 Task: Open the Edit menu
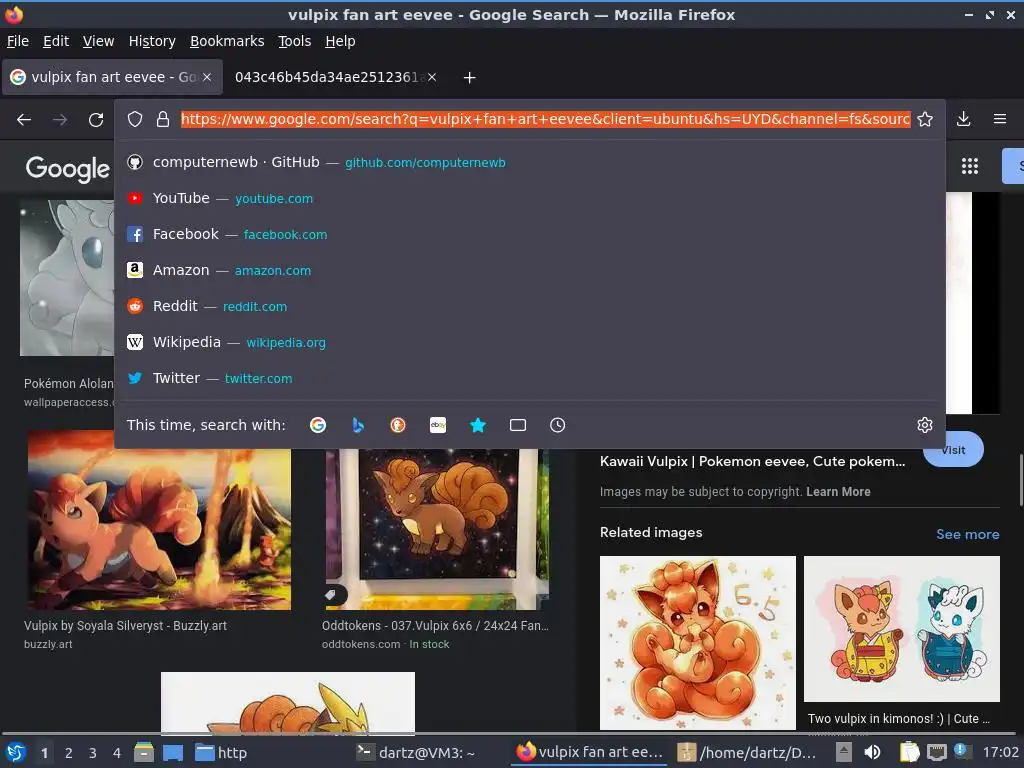[x=56, y=41]
